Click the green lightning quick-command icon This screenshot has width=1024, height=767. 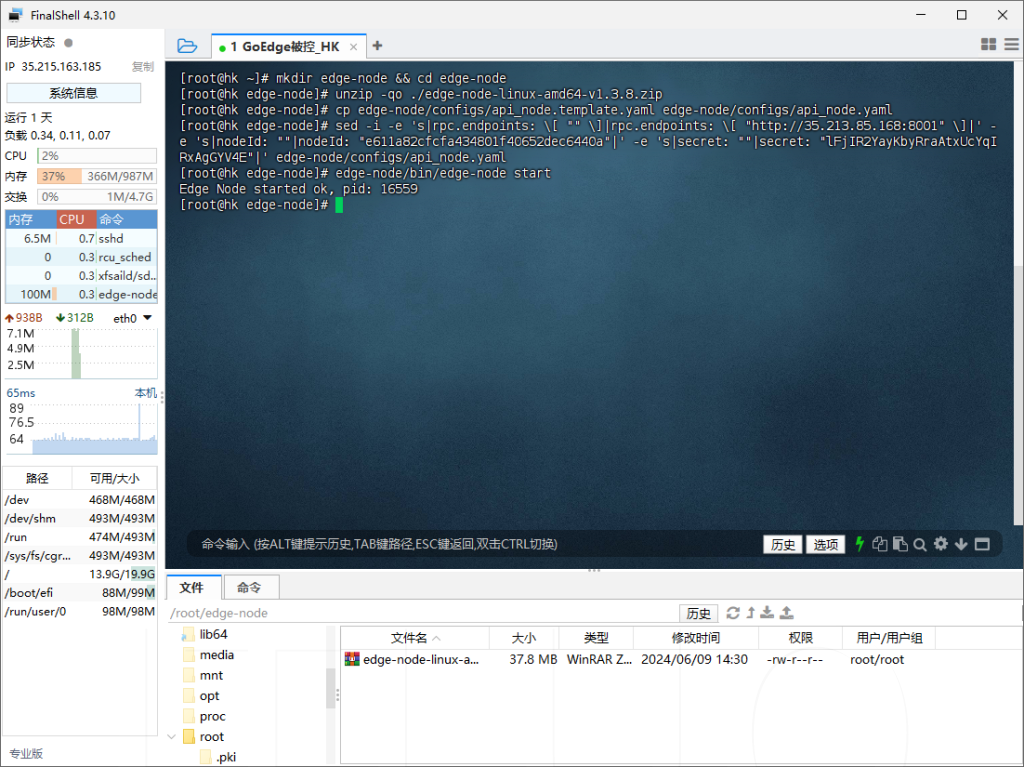[x=859, y=544]
